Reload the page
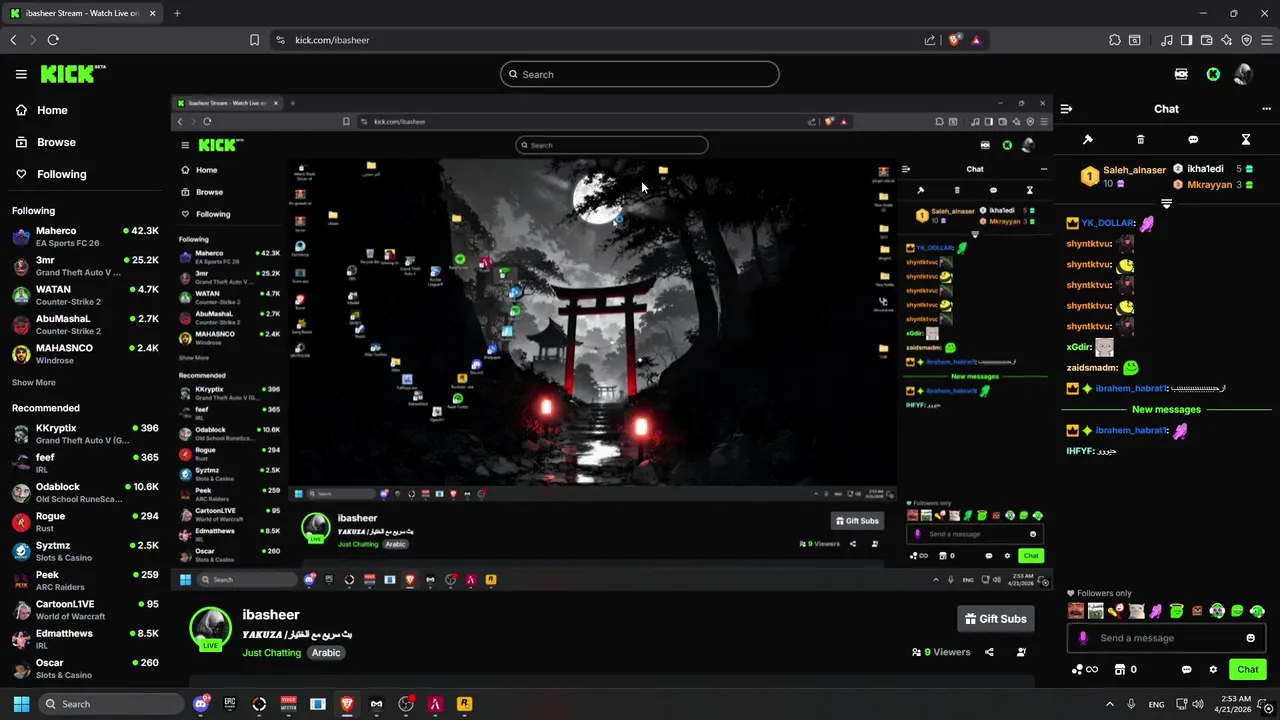Viewport: 1280px width, 720px height. tap(53, 40)
